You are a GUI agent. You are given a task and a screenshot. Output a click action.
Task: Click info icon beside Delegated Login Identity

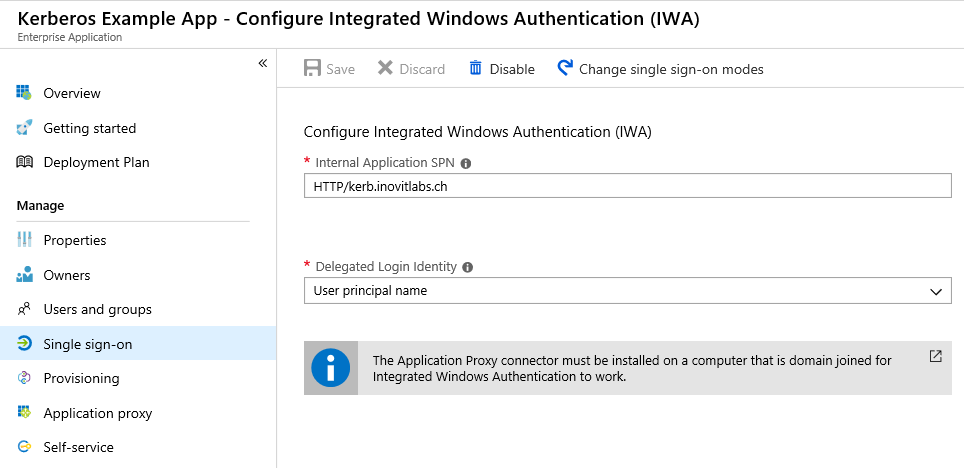[x=467, y=268]
